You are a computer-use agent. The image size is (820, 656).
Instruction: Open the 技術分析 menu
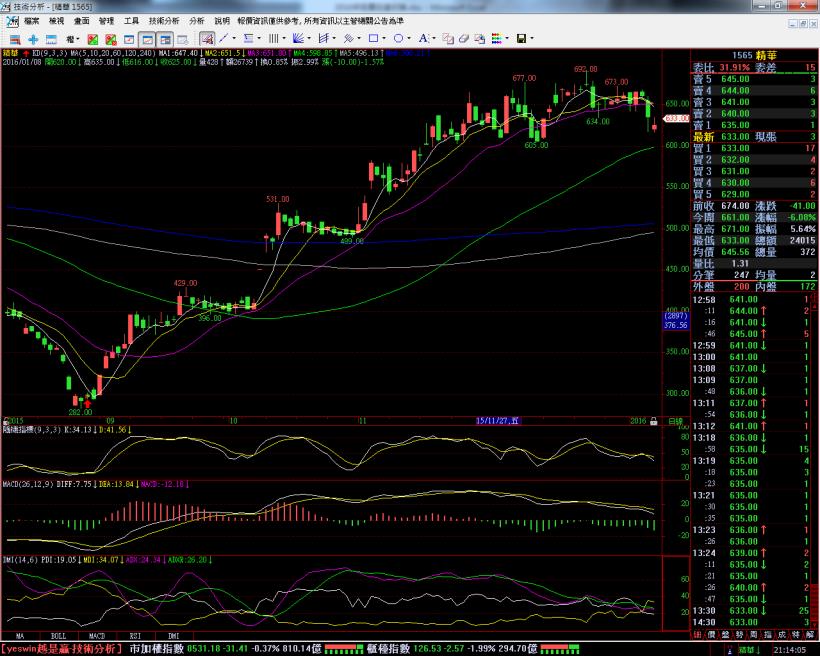click(x=164, y=20)
